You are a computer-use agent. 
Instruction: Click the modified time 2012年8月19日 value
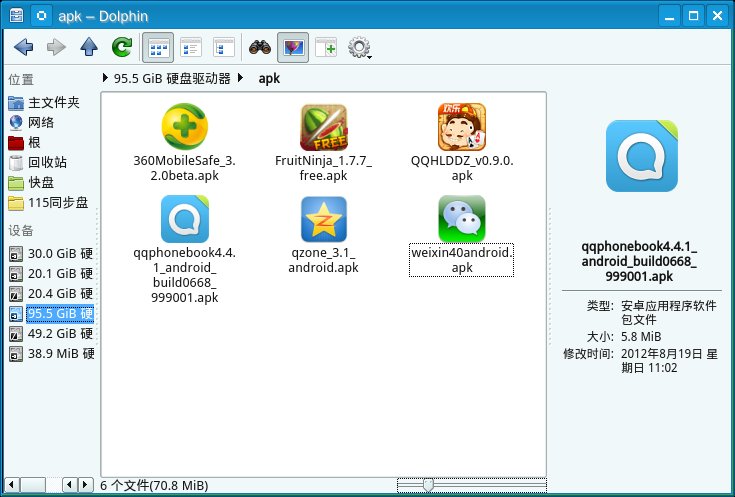pos(669,361)
